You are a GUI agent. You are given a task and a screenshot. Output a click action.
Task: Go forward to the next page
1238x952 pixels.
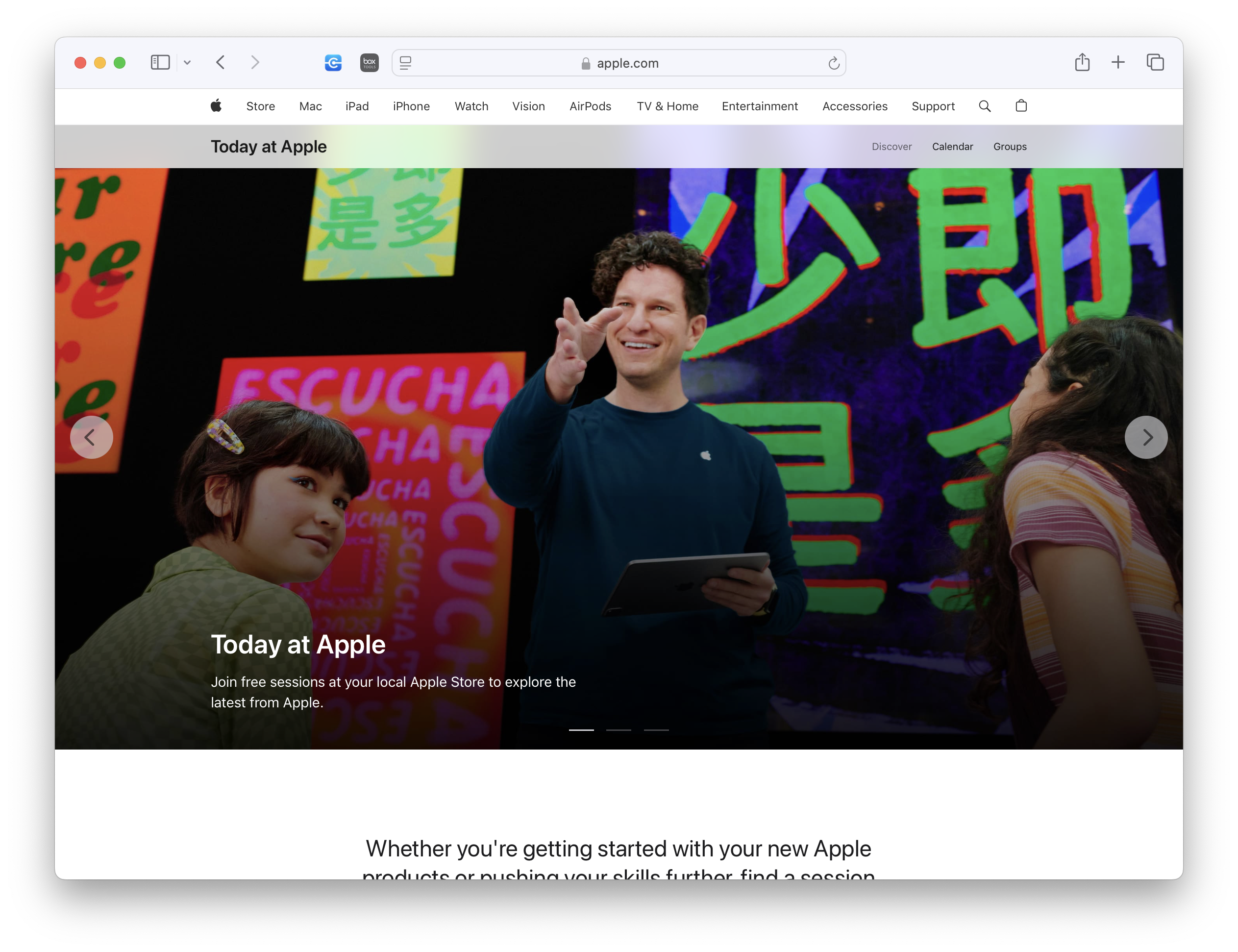pyautogui.click(x=255, y=62)
